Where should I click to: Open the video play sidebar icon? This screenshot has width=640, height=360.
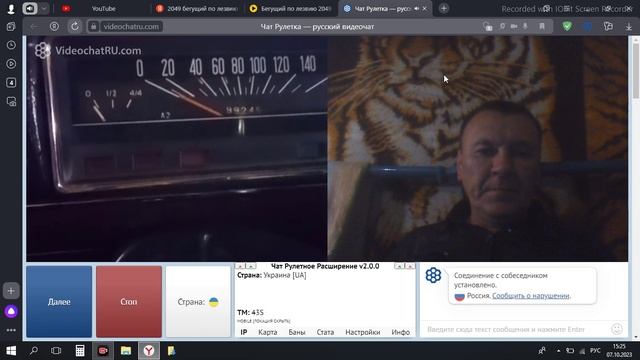(11, 64)
